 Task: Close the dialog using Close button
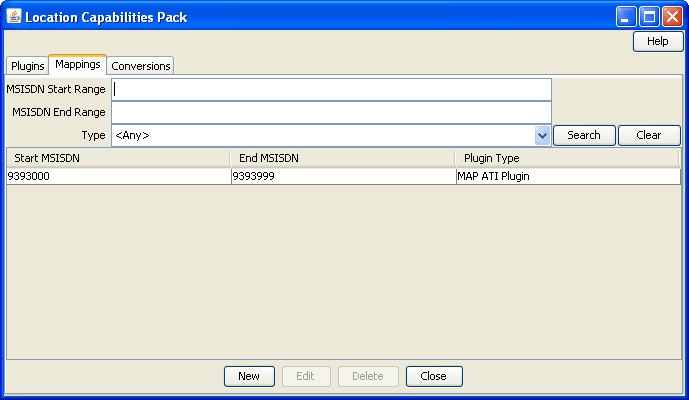(x=434, y=376)
